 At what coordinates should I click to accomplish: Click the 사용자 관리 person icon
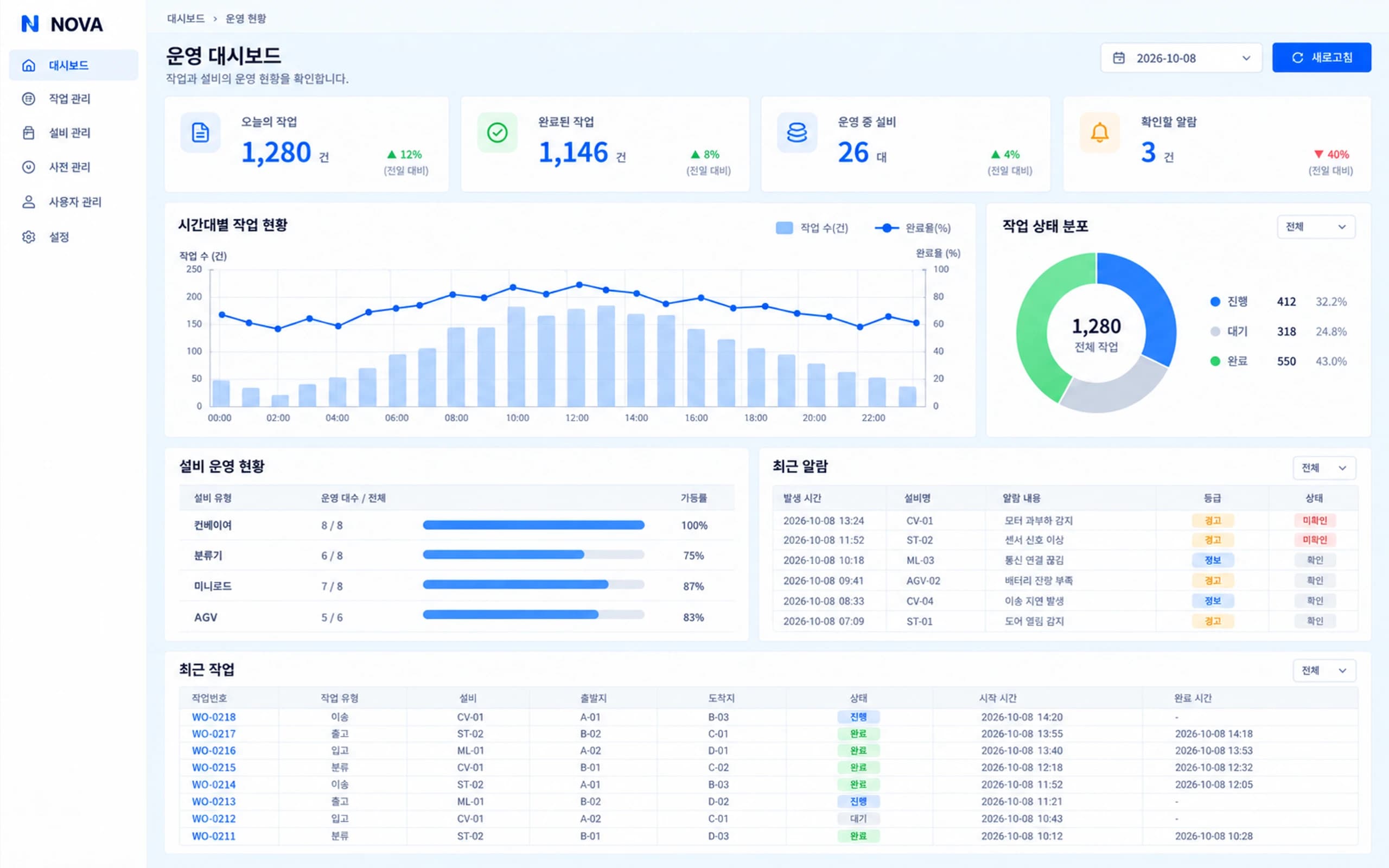pyautogui.click(x=29, y=202)
